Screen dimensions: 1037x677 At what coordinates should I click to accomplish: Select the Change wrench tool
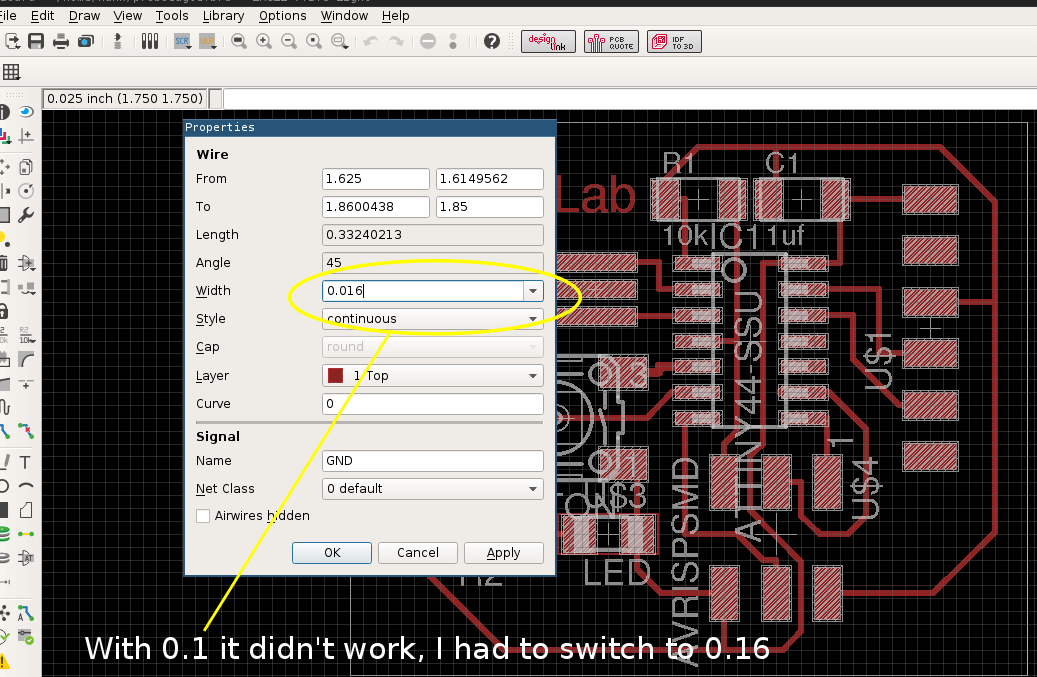tap(26, 215)
